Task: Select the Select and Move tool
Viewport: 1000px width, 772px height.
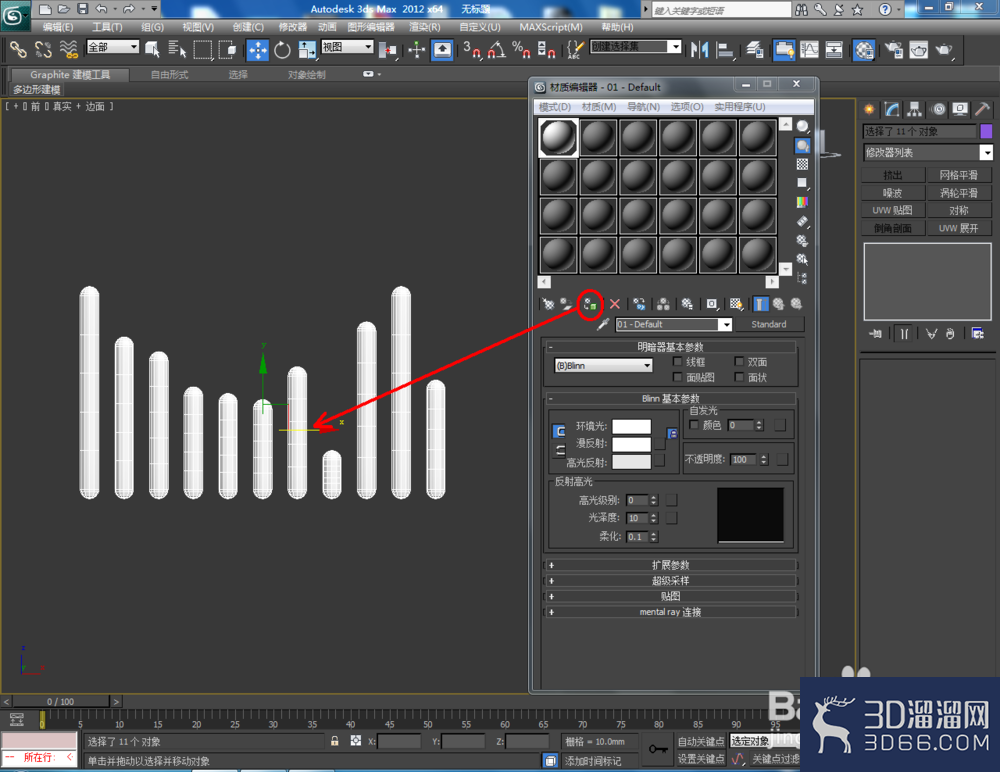Action: [x=258, y=50]
